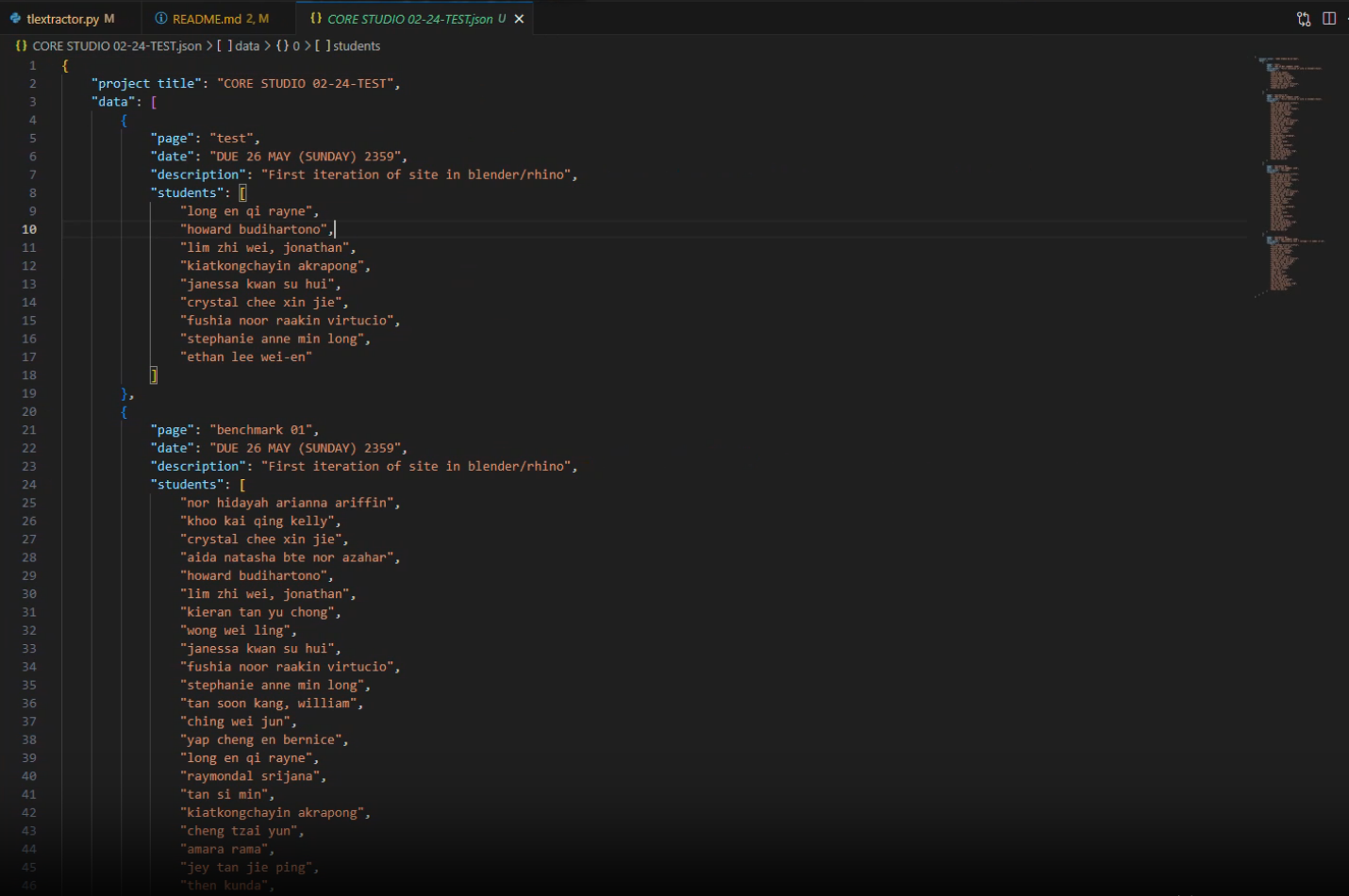This screenshot has height=896, width=1349.
Task: Select line 10 via its line number
Action: pos(29,229)
